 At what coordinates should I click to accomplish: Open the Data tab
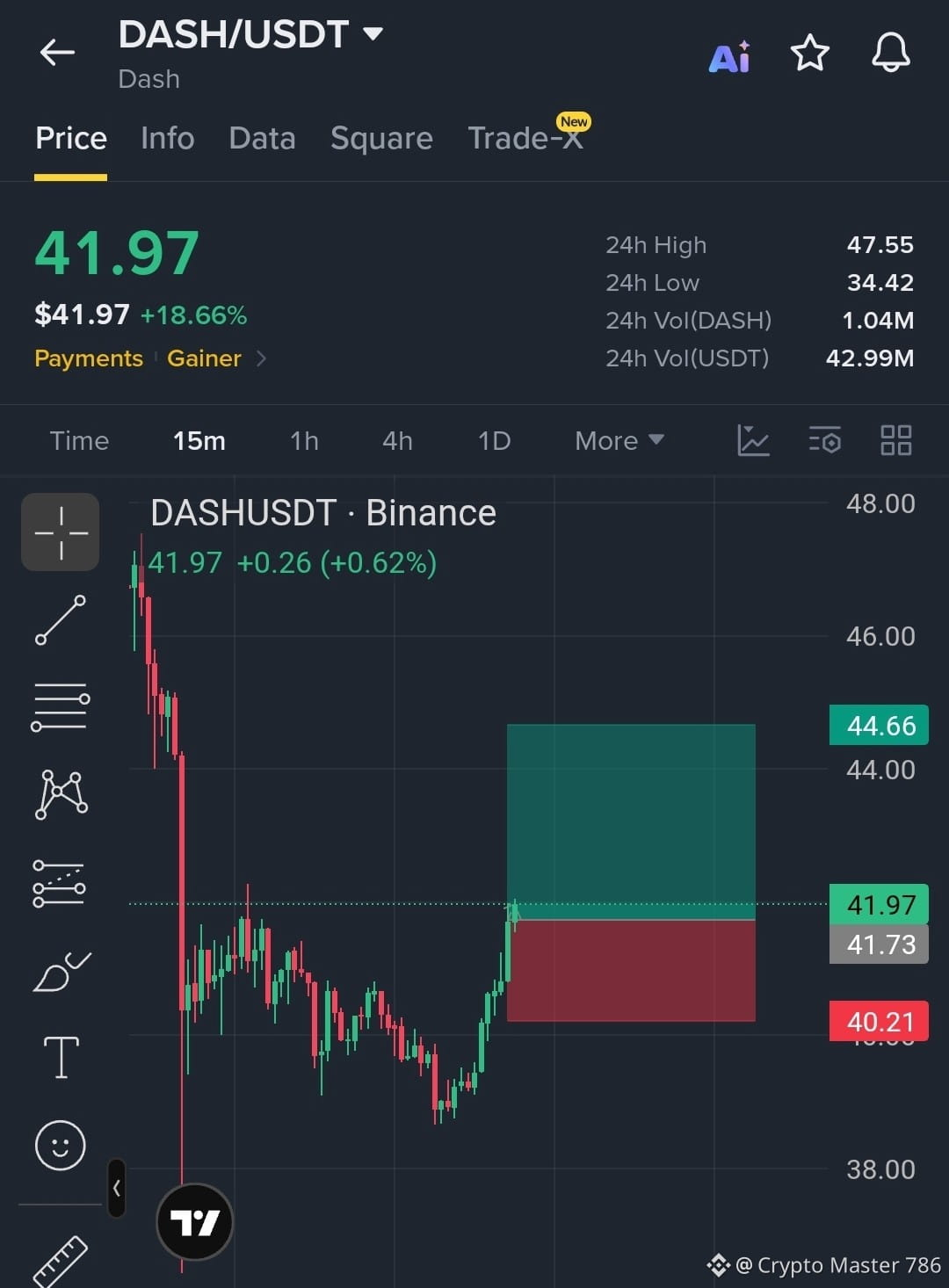(262, 138)
